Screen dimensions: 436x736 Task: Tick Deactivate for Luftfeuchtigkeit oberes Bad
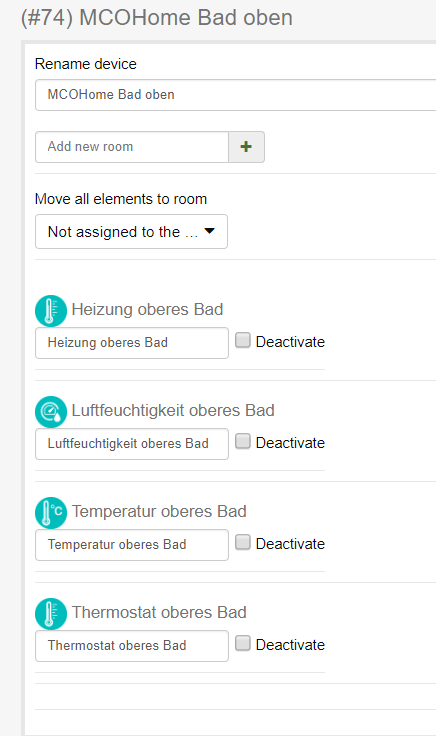click(x=243, y=441)
